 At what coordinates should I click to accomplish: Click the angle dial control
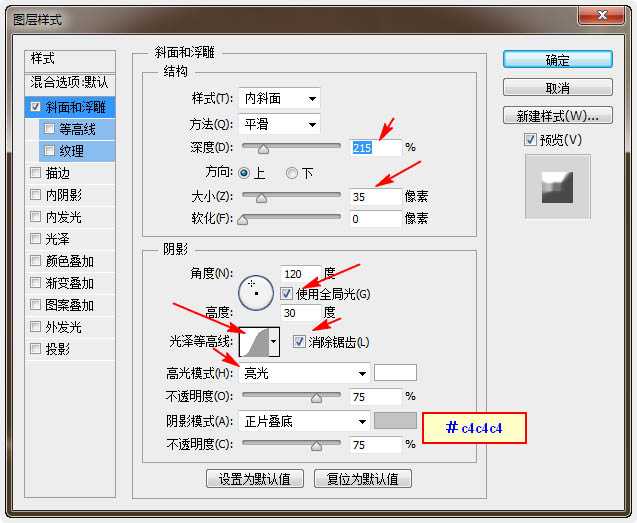(x=256, y=293)
